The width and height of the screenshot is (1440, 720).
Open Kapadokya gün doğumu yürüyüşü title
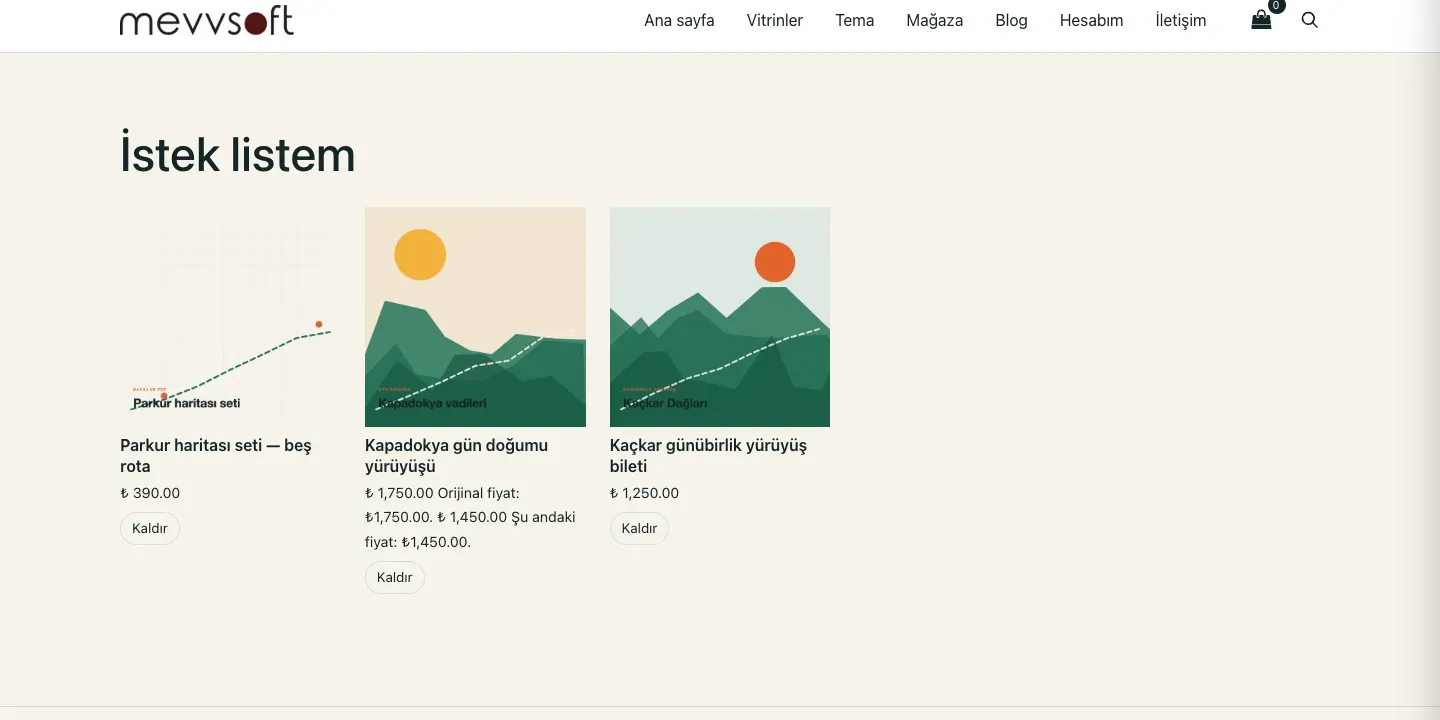point(456,456)
